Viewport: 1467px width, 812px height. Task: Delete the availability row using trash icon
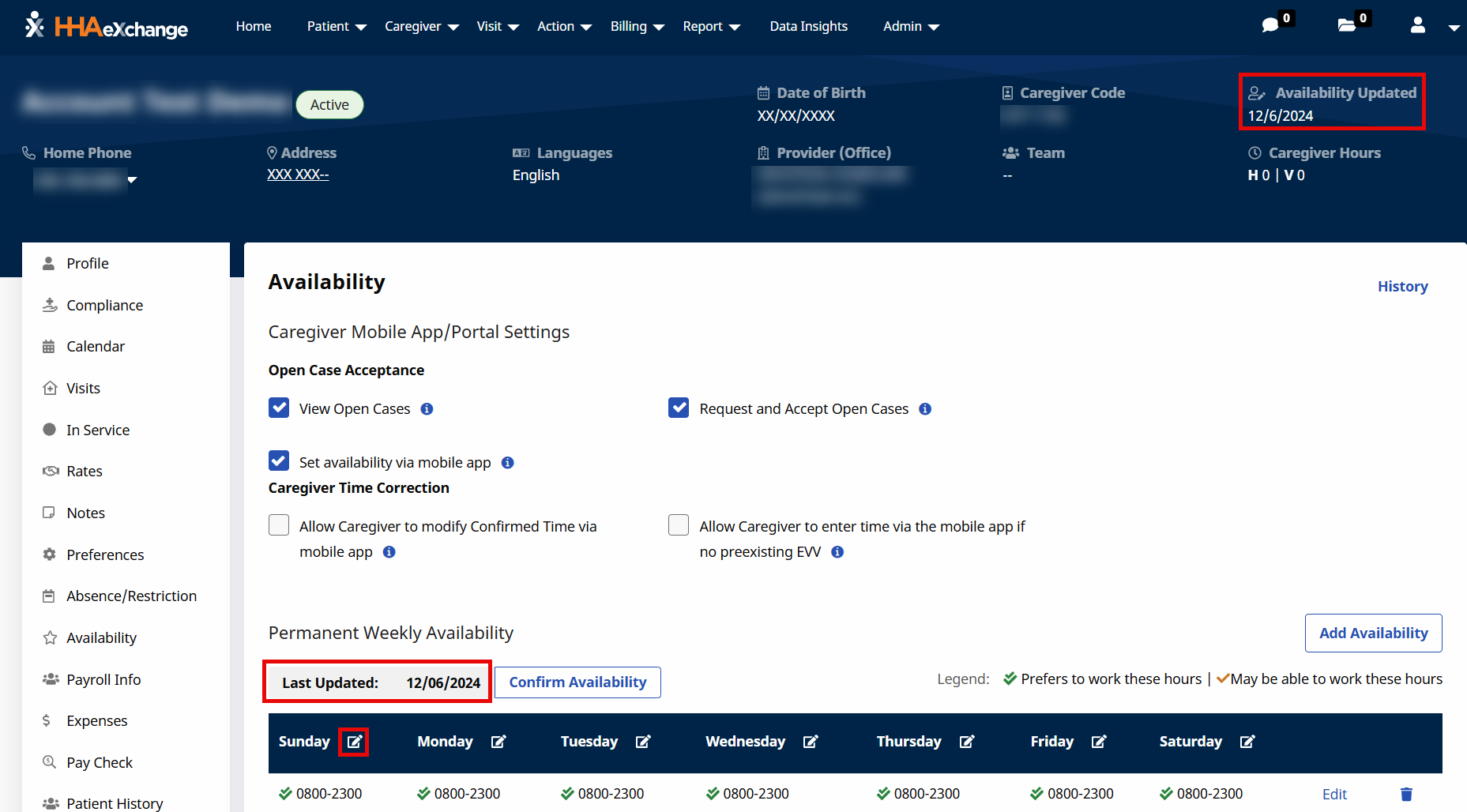click(x=1405, y=794)
